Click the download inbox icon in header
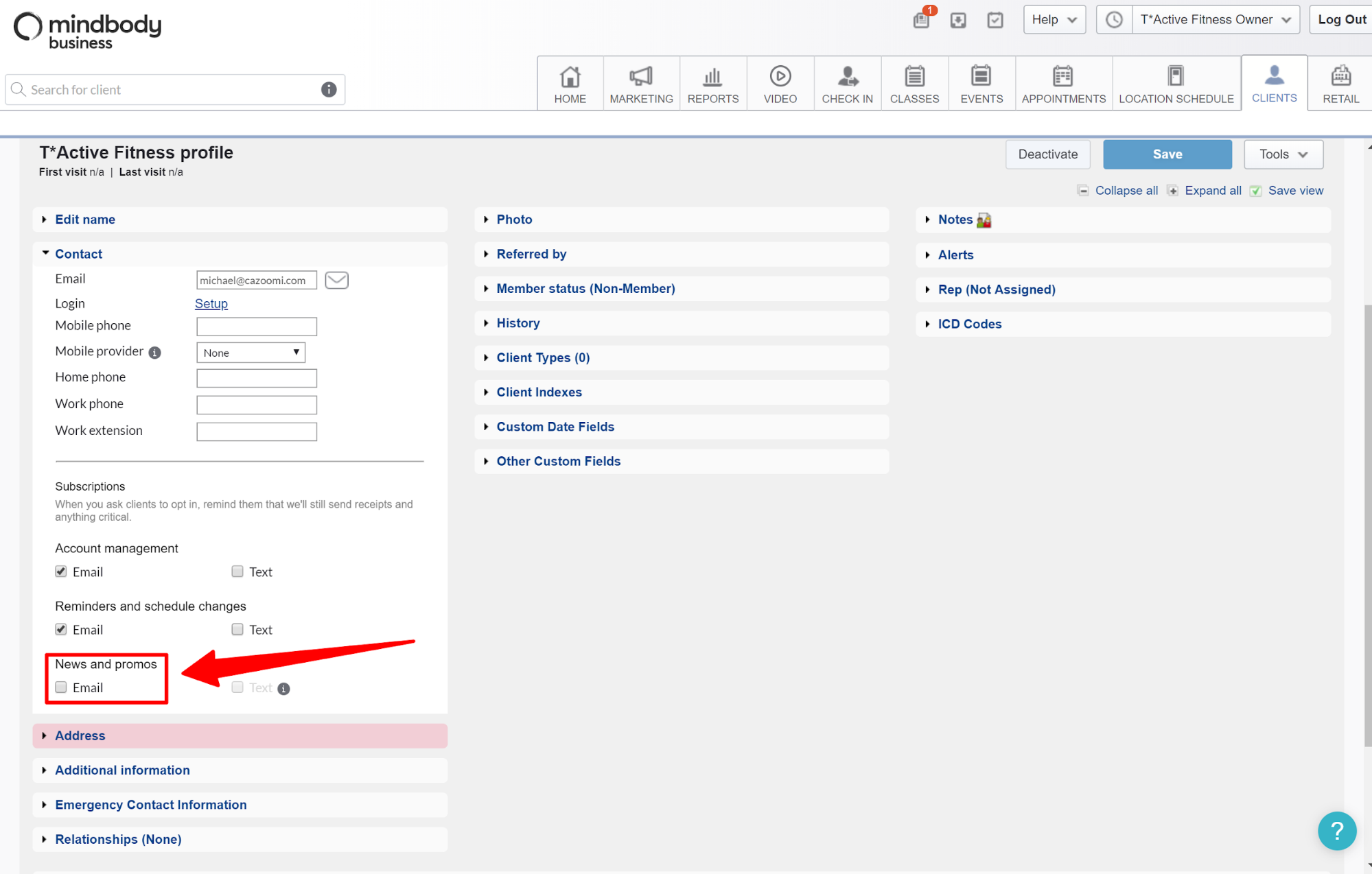This screenshot has width=1372, height=874. [958, 20]
